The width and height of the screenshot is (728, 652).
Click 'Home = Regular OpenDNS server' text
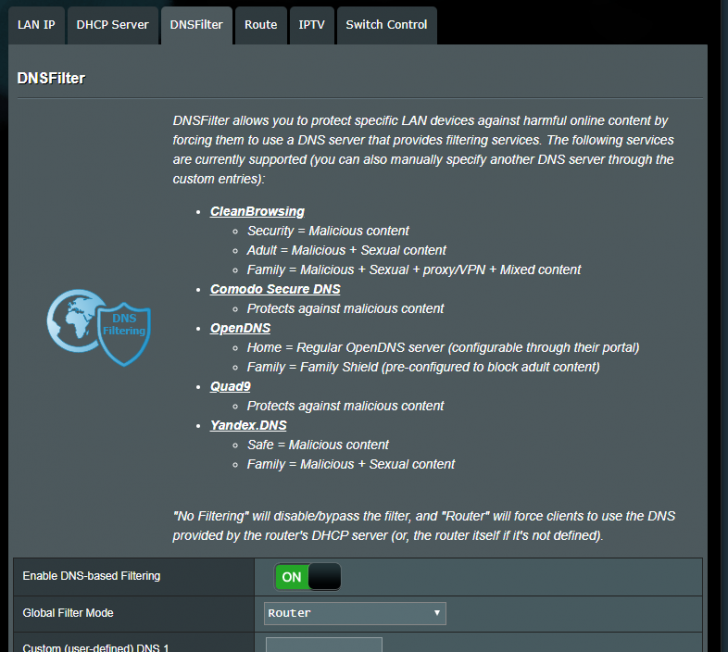[x=443, y=347]
